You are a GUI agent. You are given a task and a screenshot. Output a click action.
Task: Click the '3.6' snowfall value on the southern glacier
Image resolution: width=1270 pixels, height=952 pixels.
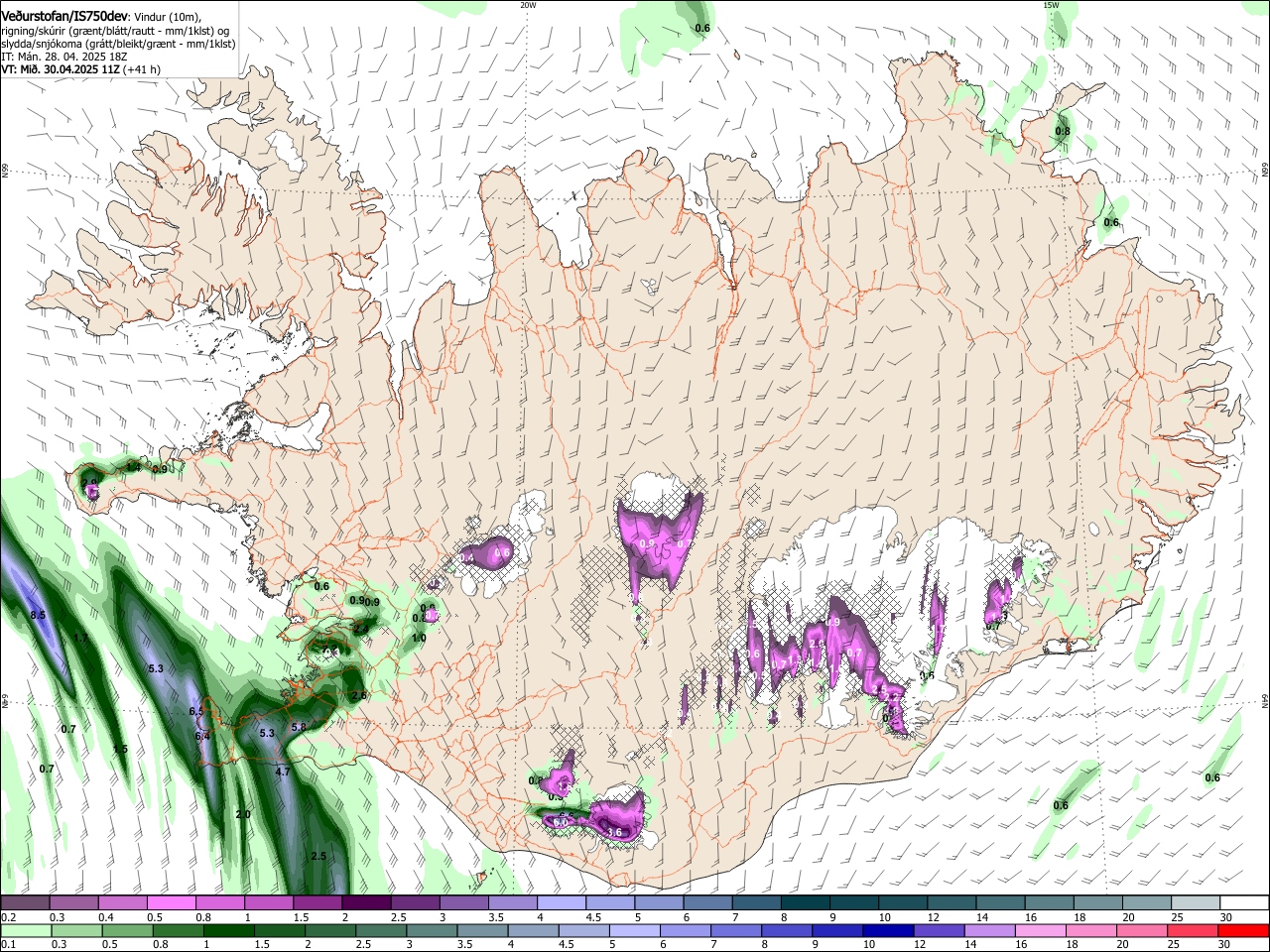click(614, 832)
